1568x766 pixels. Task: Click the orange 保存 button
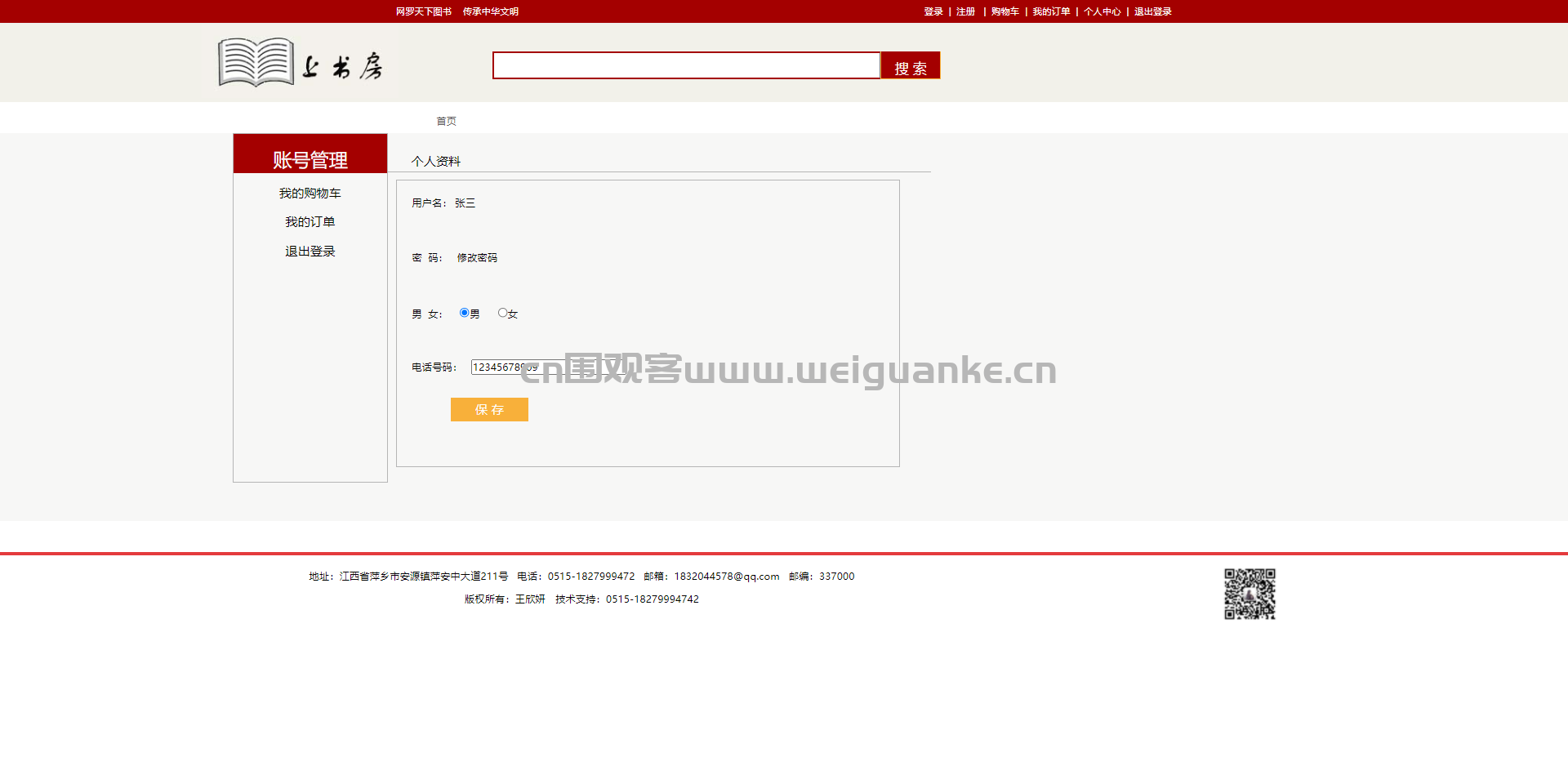(489, 409)
